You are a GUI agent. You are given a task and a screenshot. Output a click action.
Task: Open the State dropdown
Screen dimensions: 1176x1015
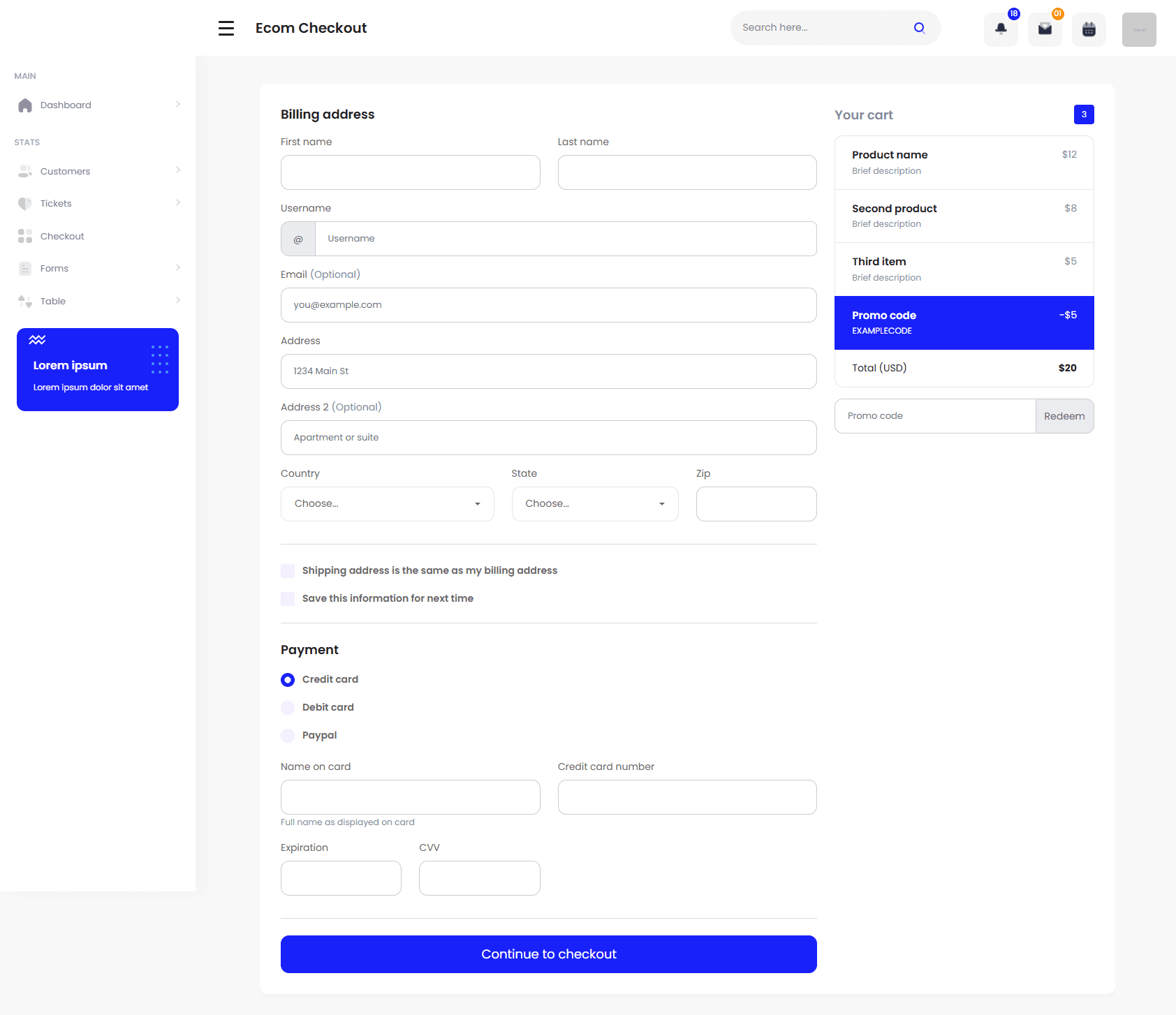(594, 503)
